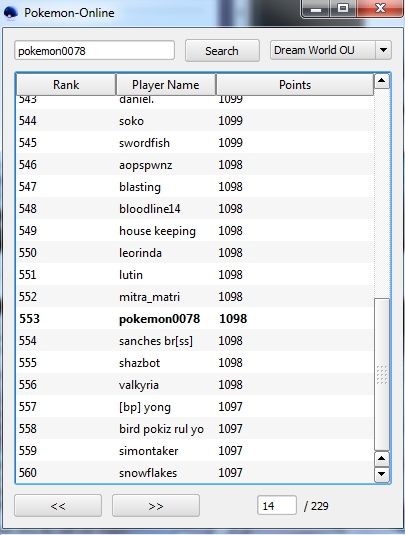The height and width of the screenshot is (535, 405).
Task: Click rank 544 cell
Action: click(x=28, y=121)
